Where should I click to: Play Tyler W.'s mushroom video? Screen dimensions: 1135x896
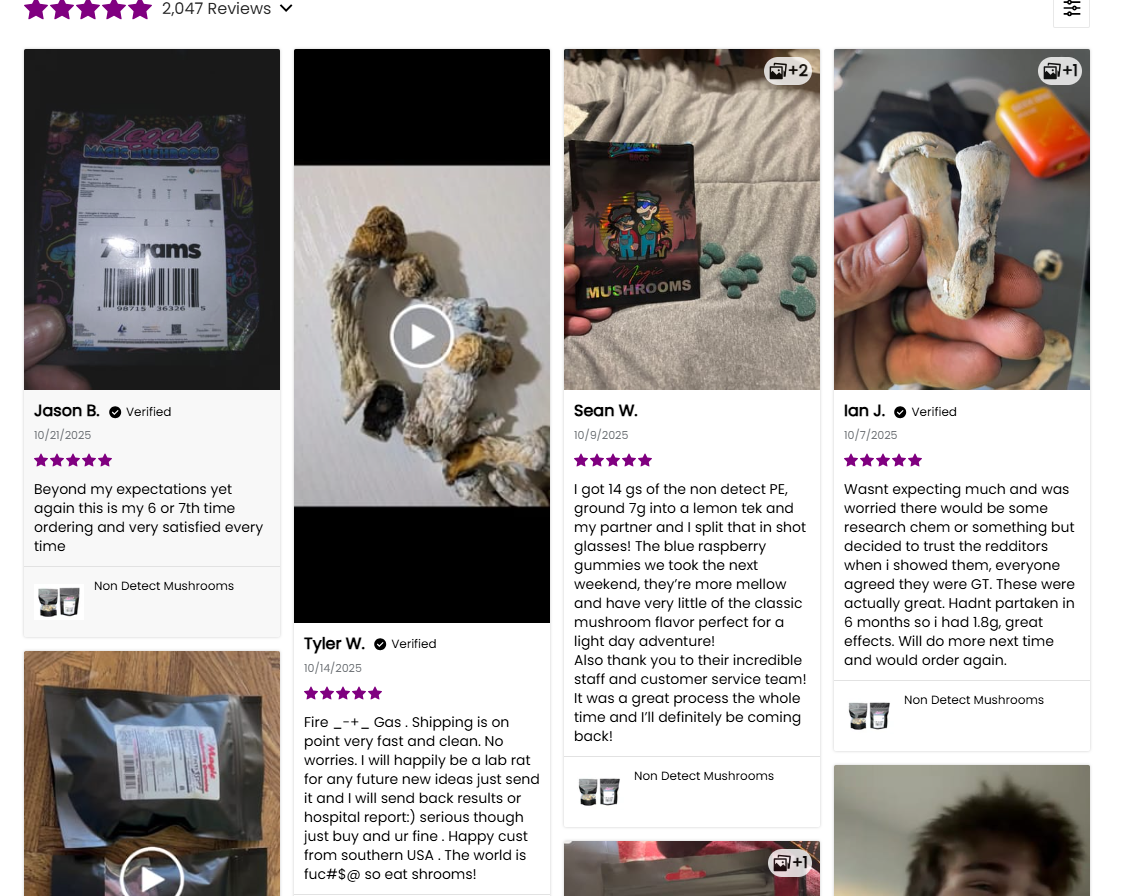422,336
